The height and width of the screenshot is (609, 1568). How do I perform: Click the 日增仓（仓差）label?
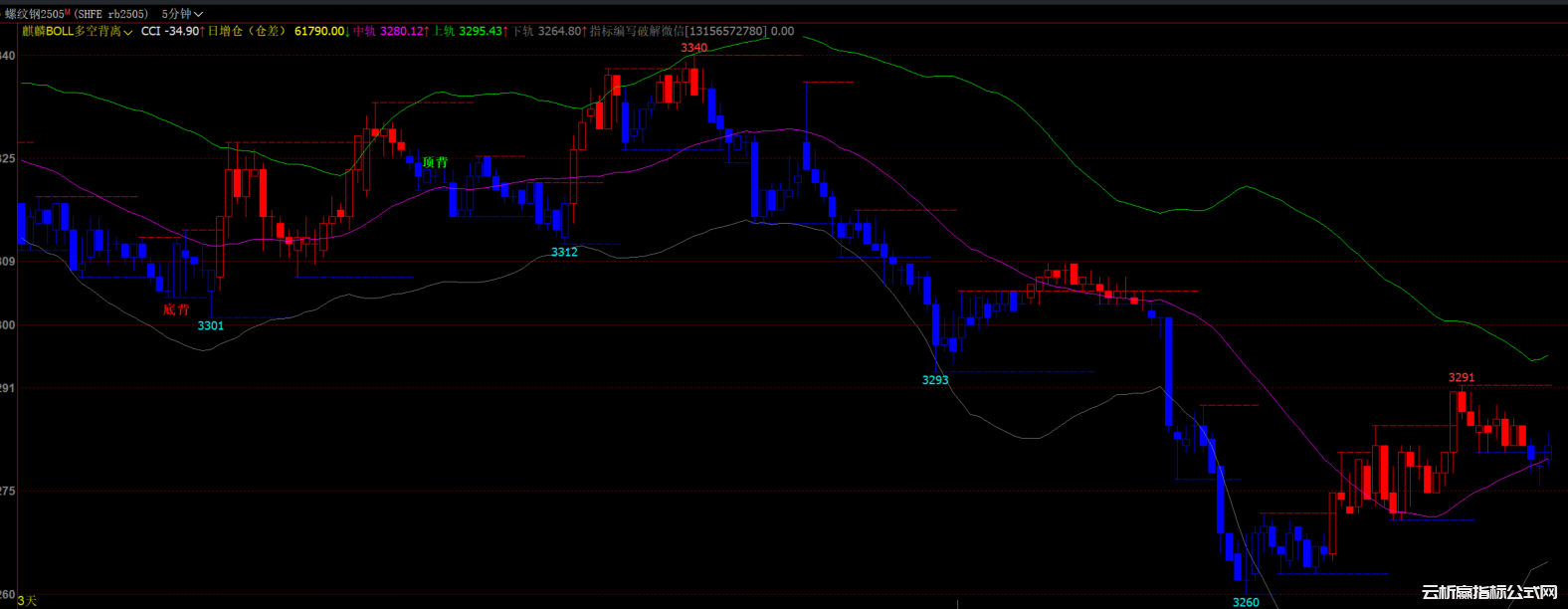247,31
